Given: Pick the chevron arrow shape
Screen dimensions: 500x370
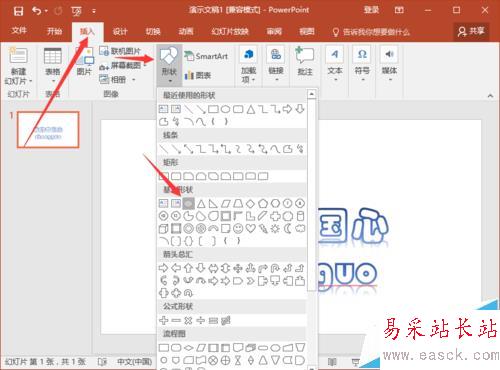Looking at the screenshot, I should click(250, 281).
